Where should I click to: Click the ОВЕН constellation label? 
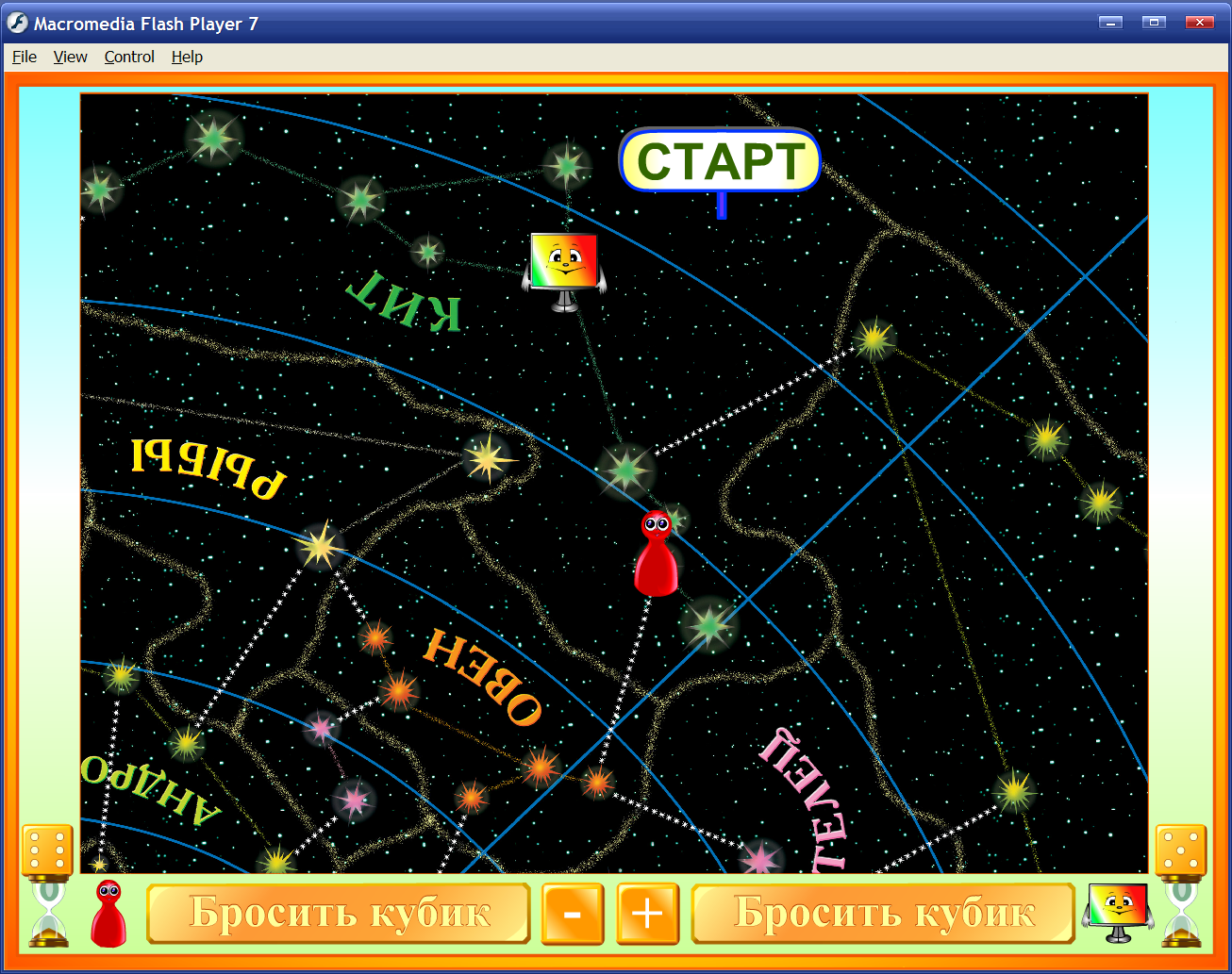click(x=483, y=677)
